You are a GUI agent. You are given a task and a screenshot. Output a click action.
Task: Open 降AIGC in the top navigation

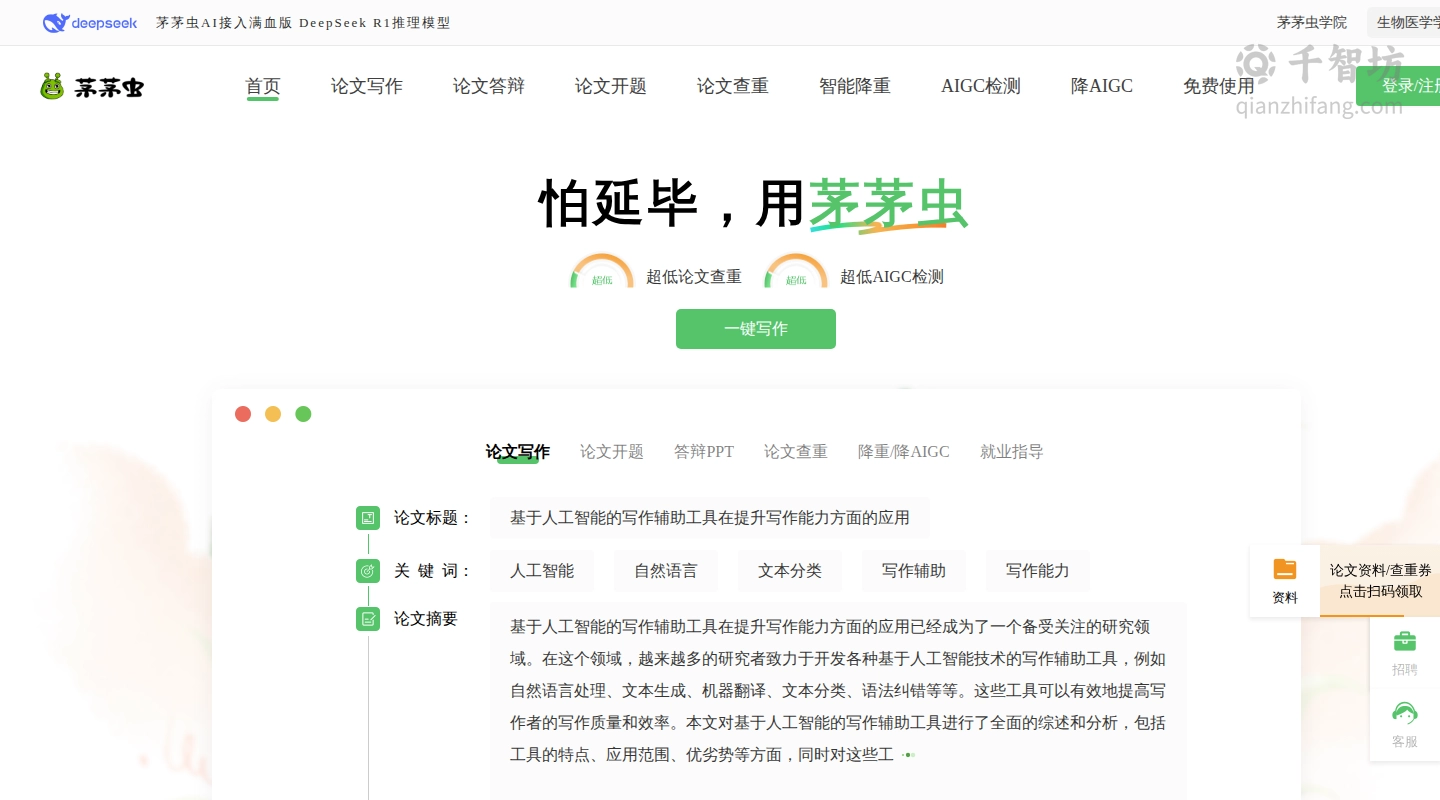(1102, 86)
